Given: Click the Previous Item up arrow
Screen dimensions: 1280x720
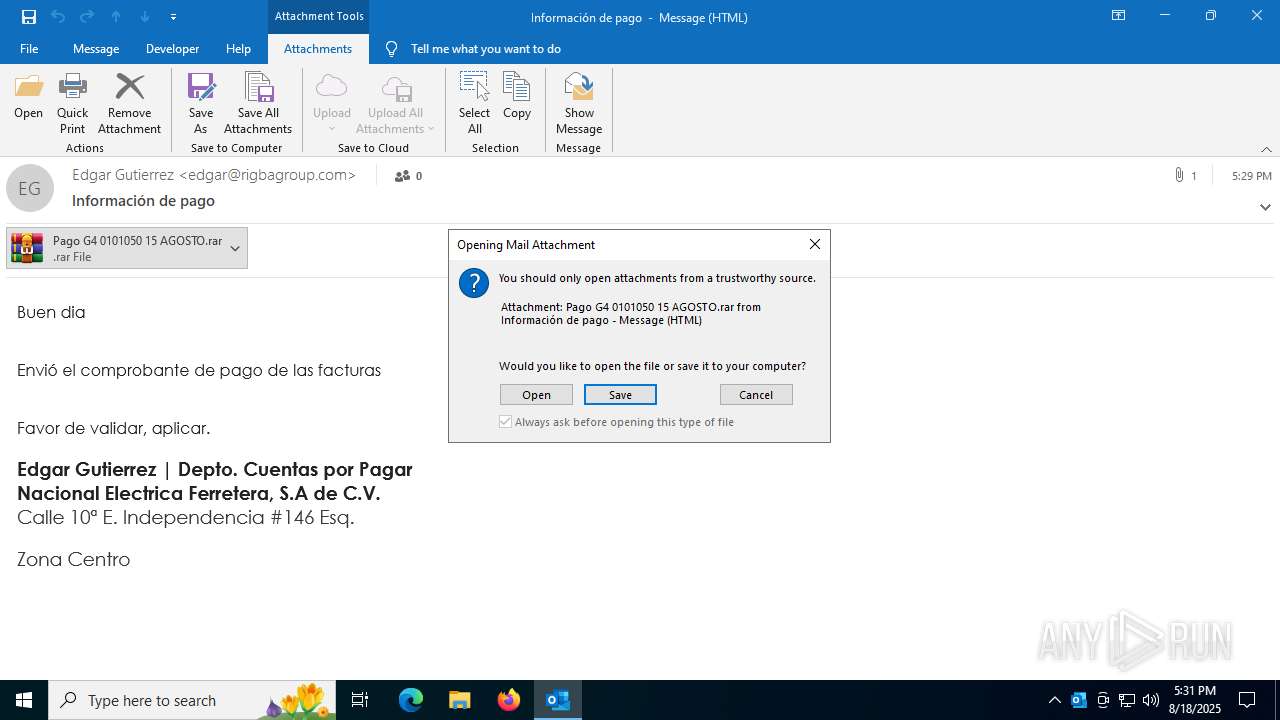Looking at the screenshot, I should [x=116, y=17].
